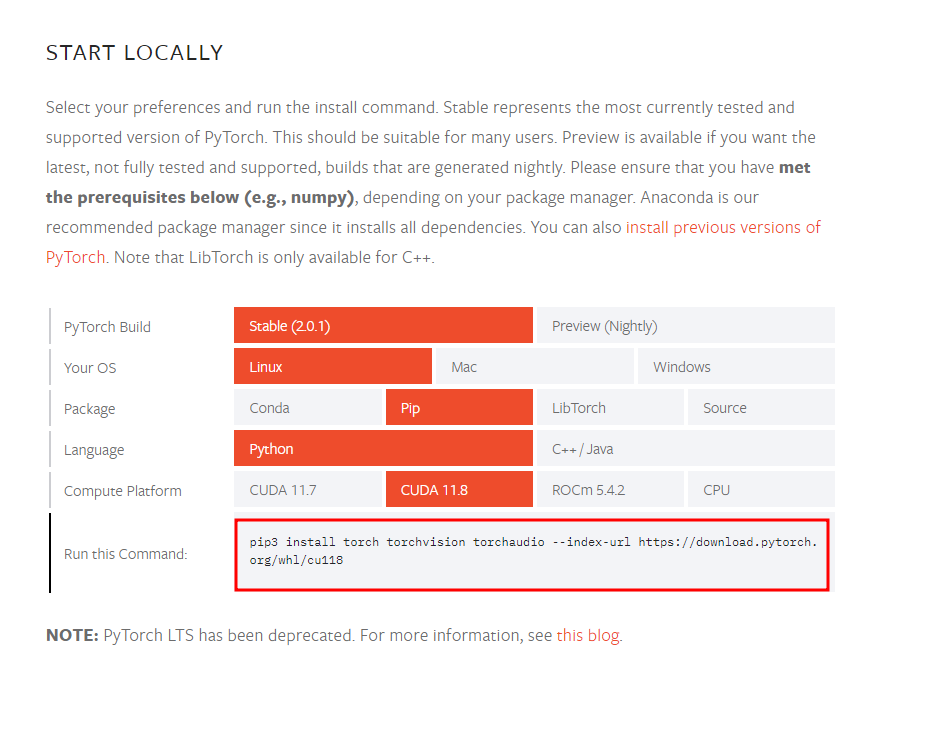Pick LibTorch as the package
This screenshot has width=939, height=733.
[610, 408]
